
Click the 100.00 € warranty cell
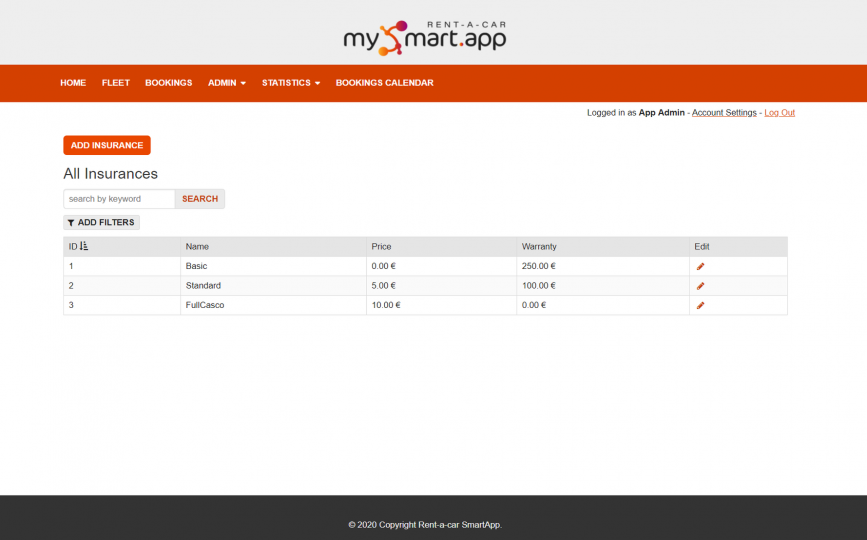coord(603,286)
